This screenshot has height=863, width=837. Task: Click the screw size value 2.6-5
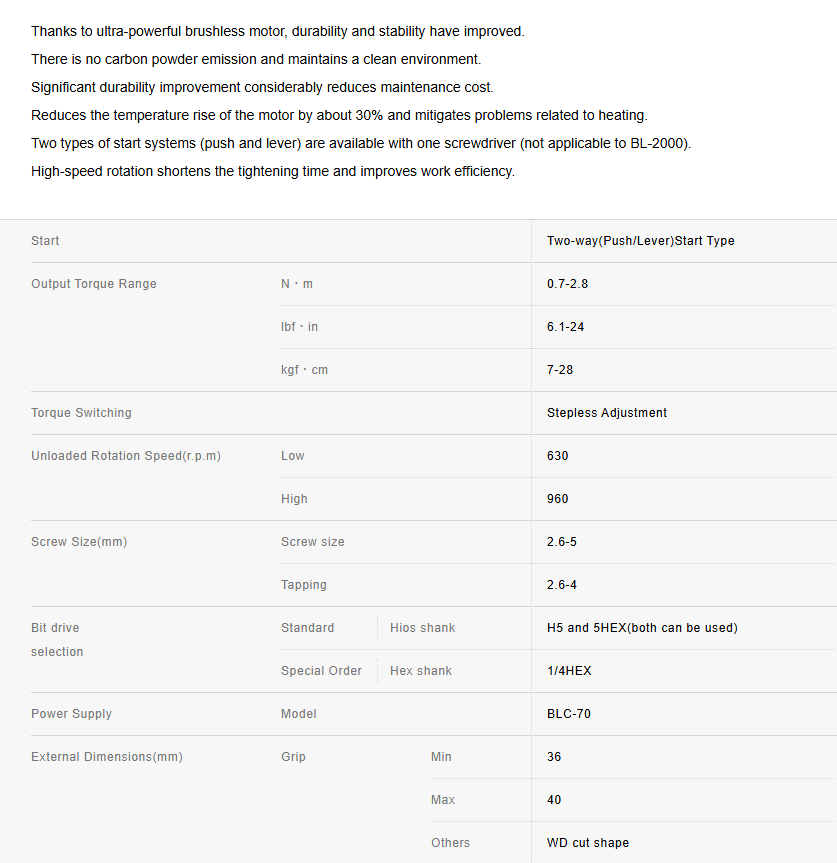[562, 542]
